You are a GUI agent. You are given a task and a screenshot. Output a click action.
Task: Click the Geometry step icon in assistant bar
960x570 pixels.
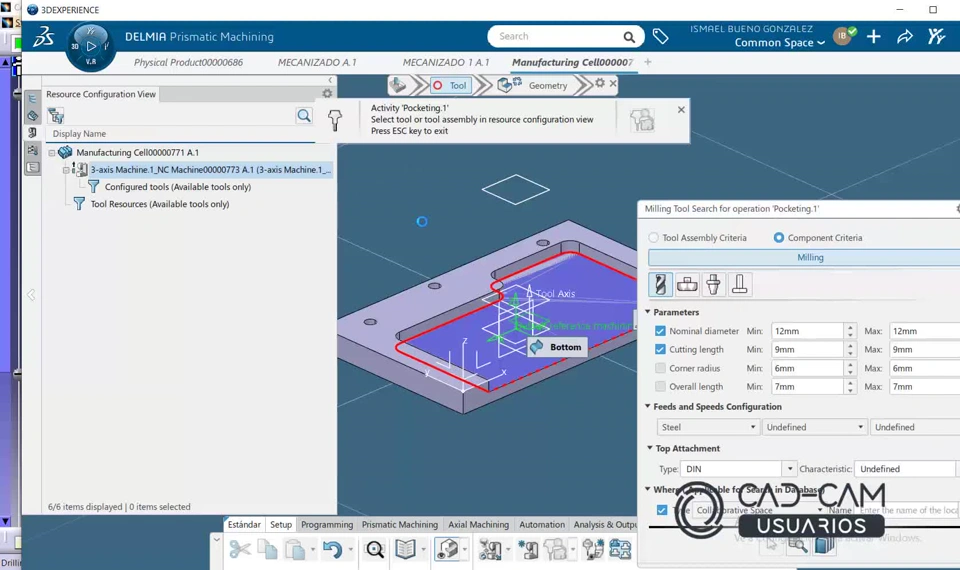509,85
